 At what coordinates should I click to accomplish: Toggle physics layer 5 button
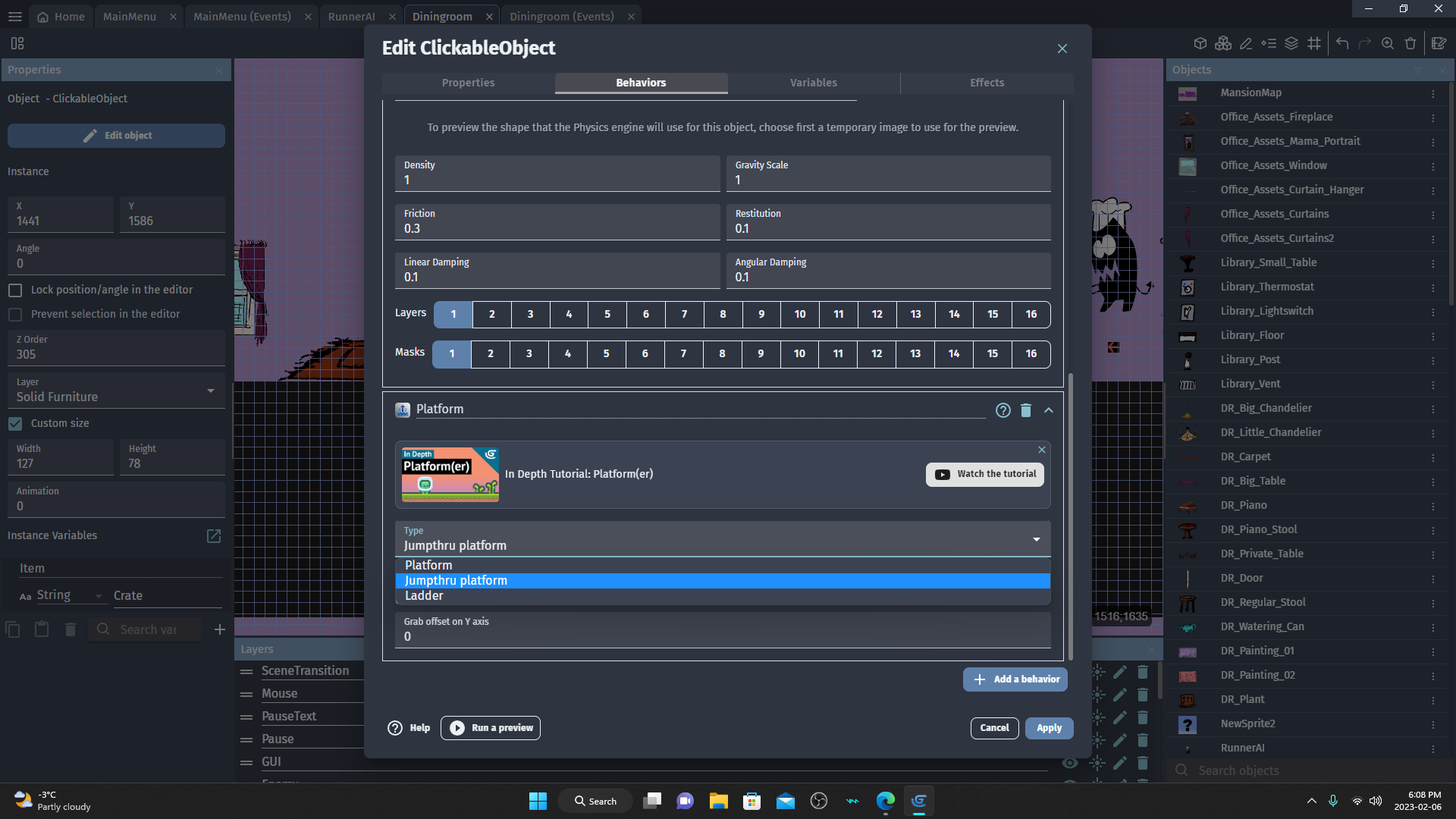607,315
